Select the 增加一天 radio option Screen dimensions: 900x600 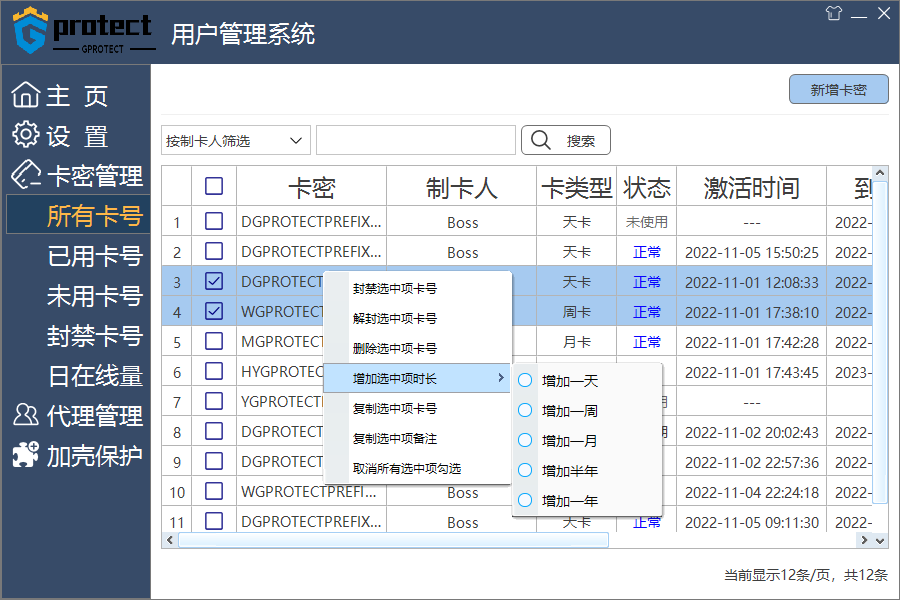(525, 380)
